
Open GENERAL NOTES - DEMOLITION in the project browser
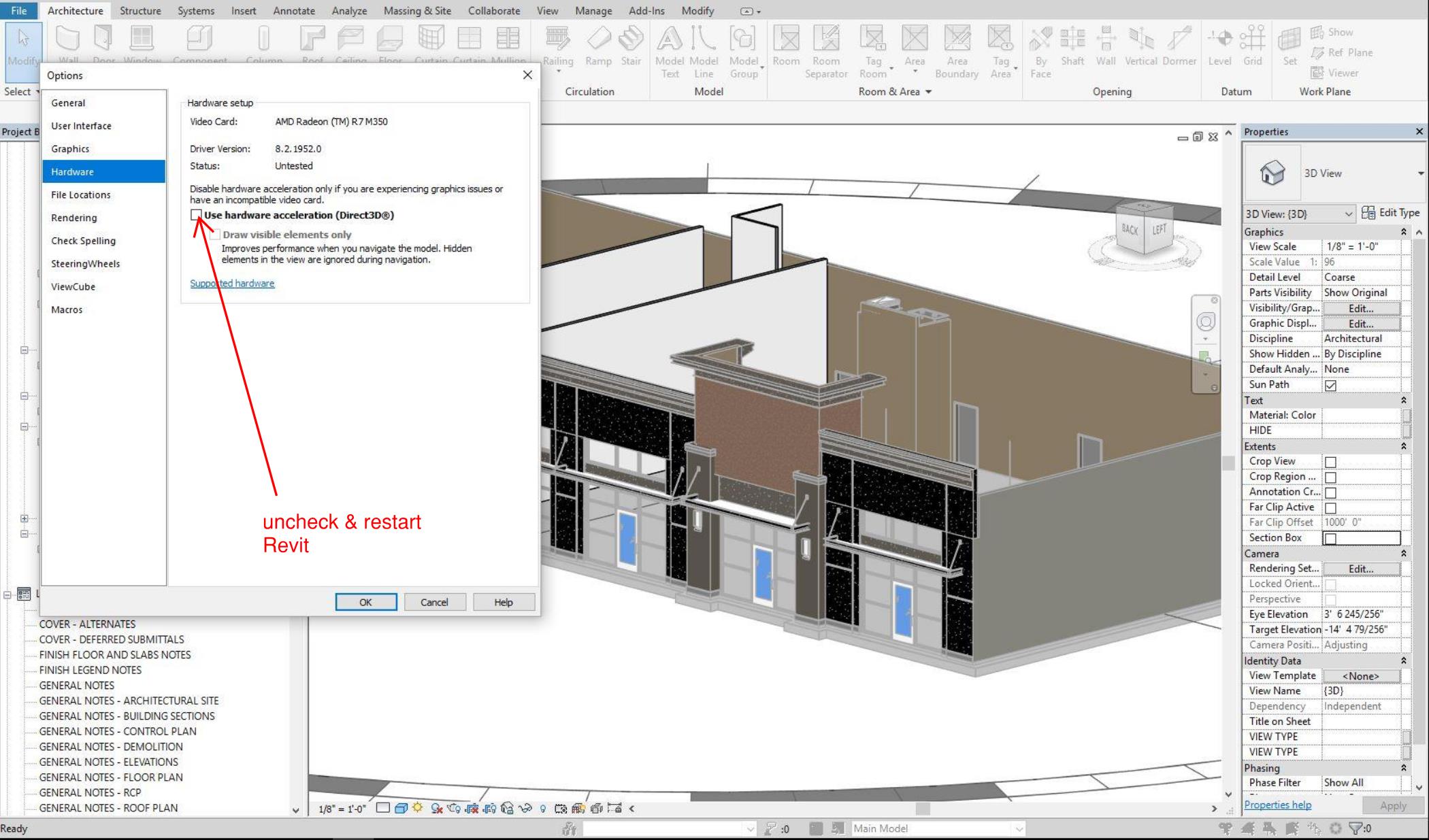coord(110,746)
